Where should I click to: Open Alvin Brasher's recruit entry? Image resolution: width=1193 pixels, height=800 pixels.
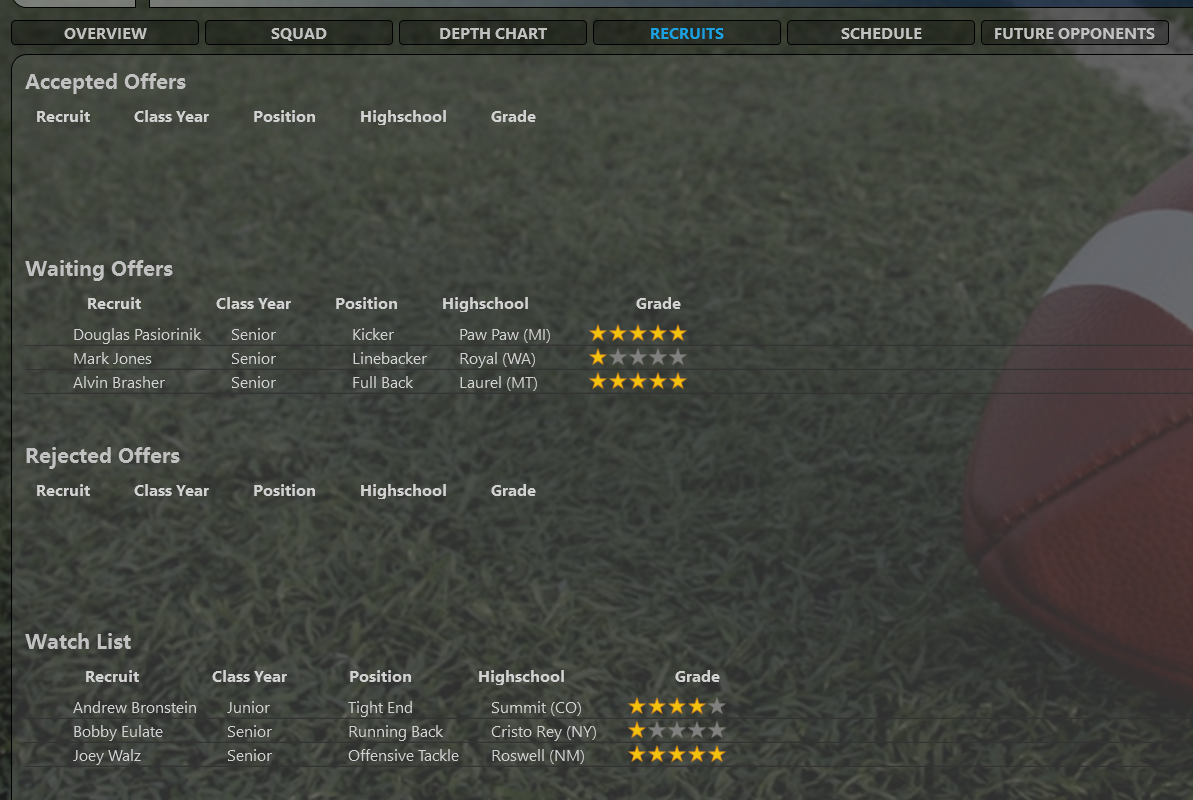pyautogui.click(x=119, y=383)
